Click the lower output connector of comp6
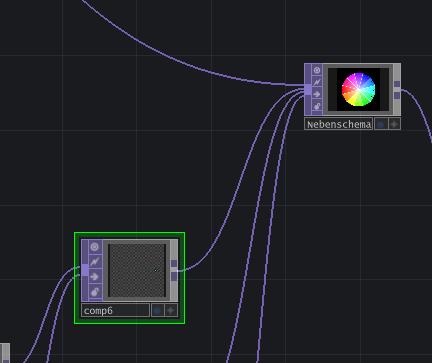432x363 pixels. click(174, 277)
